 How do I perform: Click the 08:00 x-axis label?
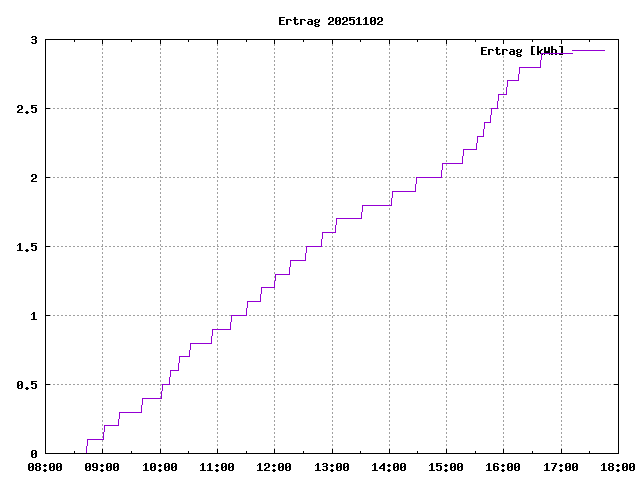coord(45,467)
